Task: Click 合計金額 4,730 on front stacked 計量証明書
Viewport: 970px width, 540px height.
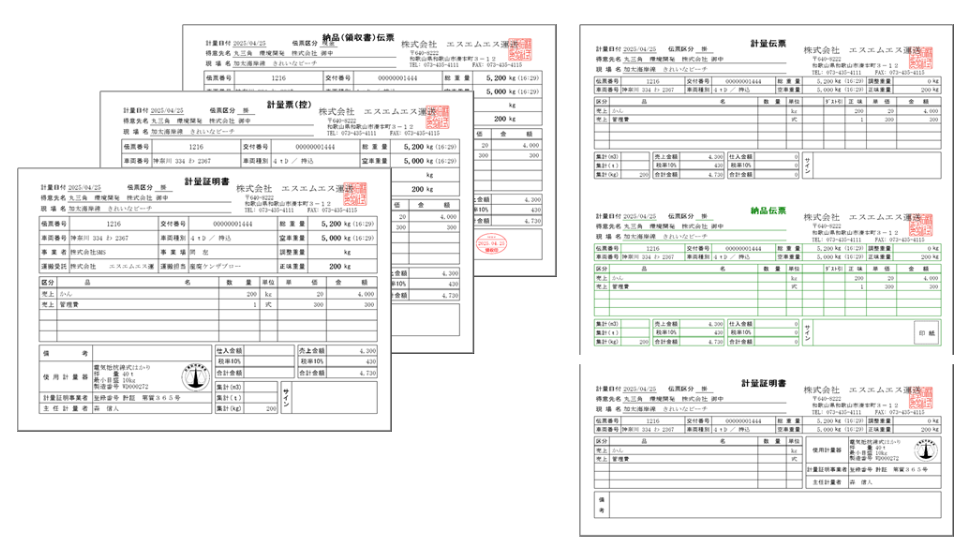Action: tap(353, 373)
